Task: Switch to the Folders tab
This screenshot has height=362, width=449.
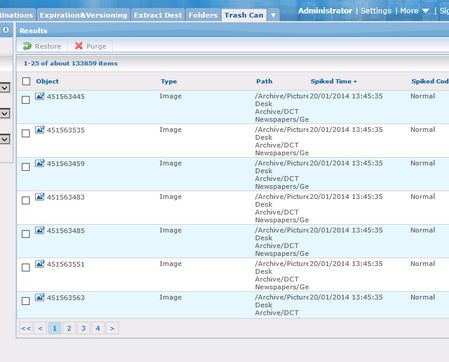Action: coord(203,15)
